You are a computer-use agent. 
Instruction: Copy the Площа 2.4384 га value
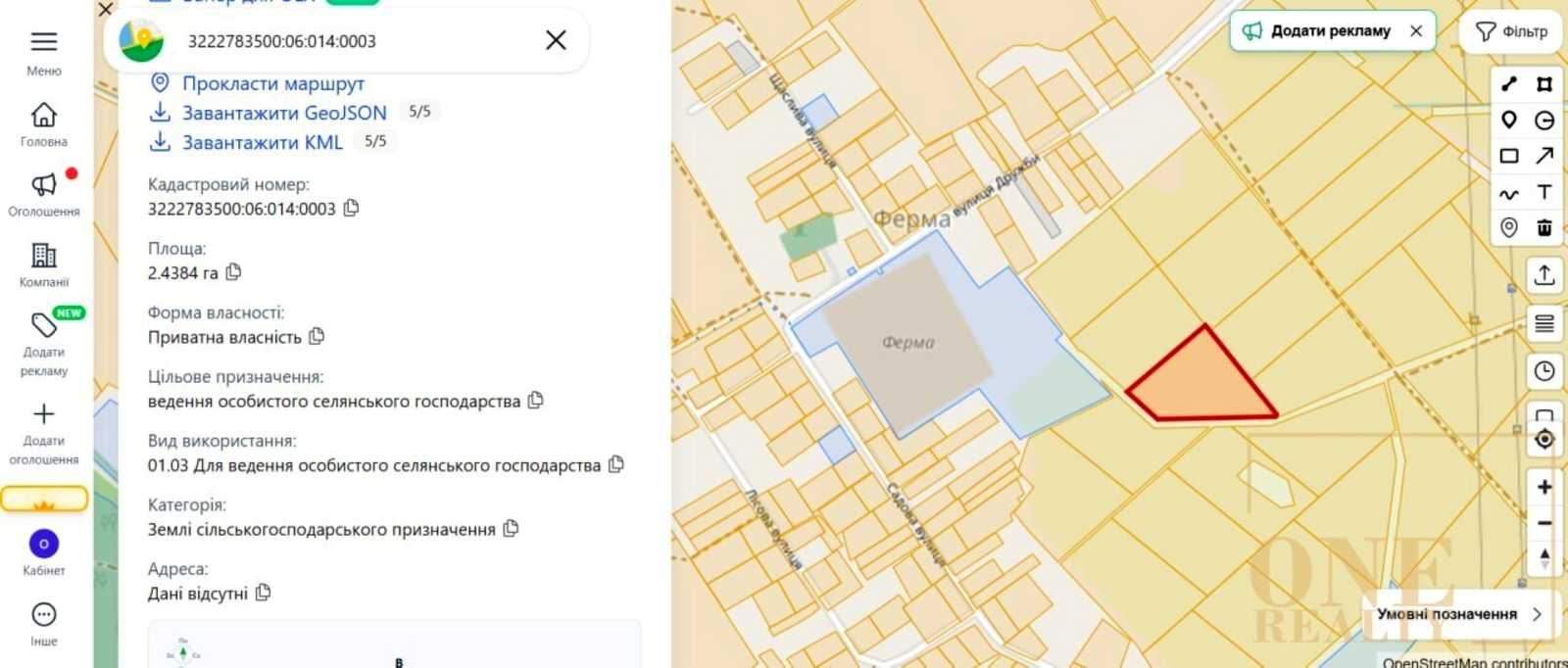coord(233,272)
